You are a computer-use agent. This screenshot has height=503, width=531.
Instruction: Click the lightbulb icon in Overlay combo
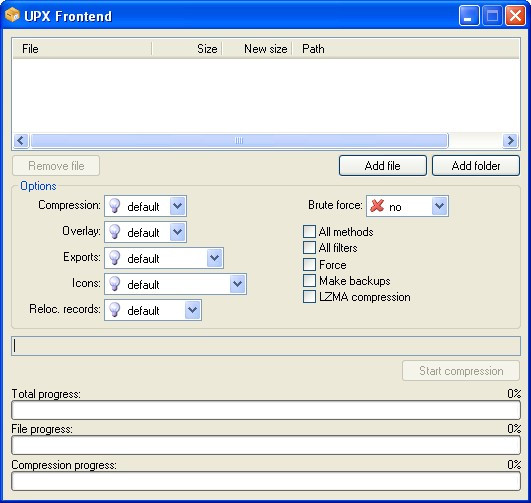click(114, 232)
